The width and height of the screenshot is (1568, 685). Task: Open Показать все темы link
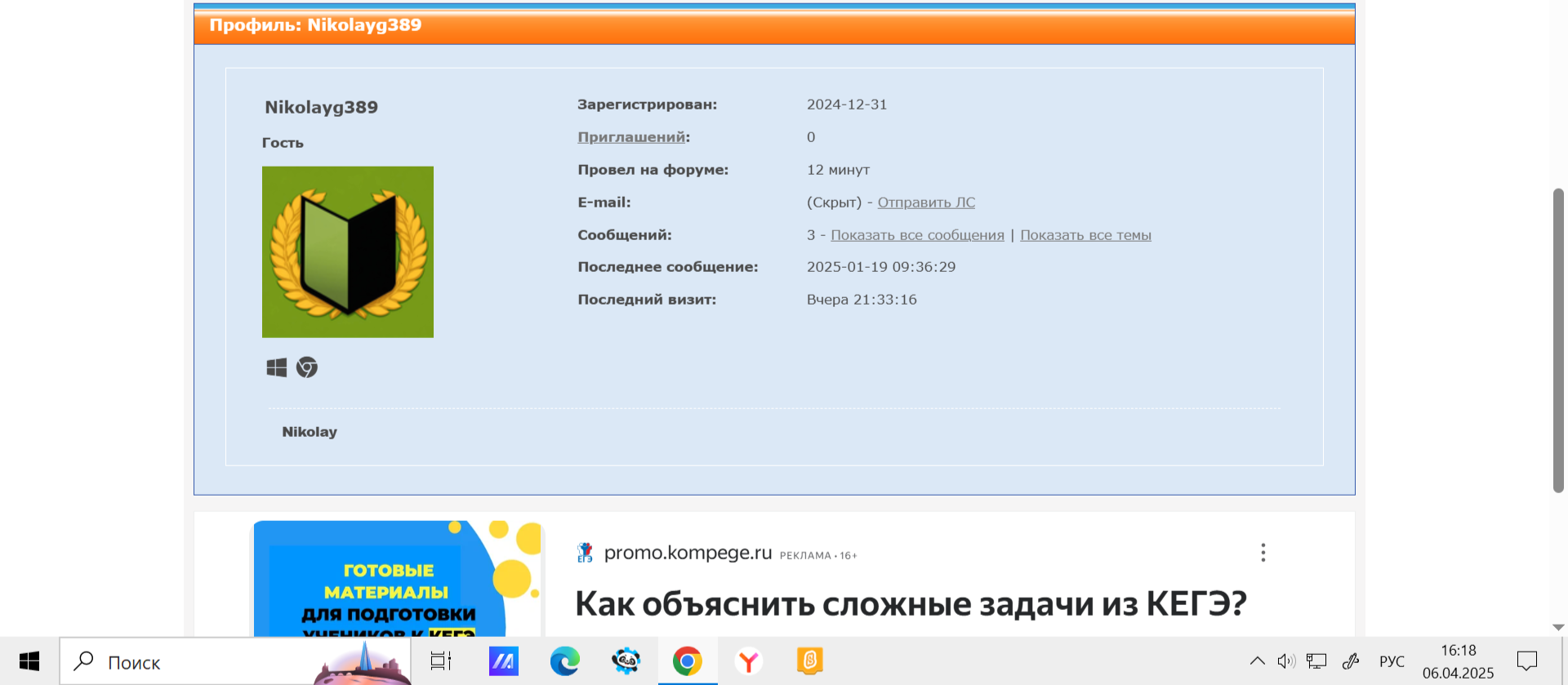1085,235
